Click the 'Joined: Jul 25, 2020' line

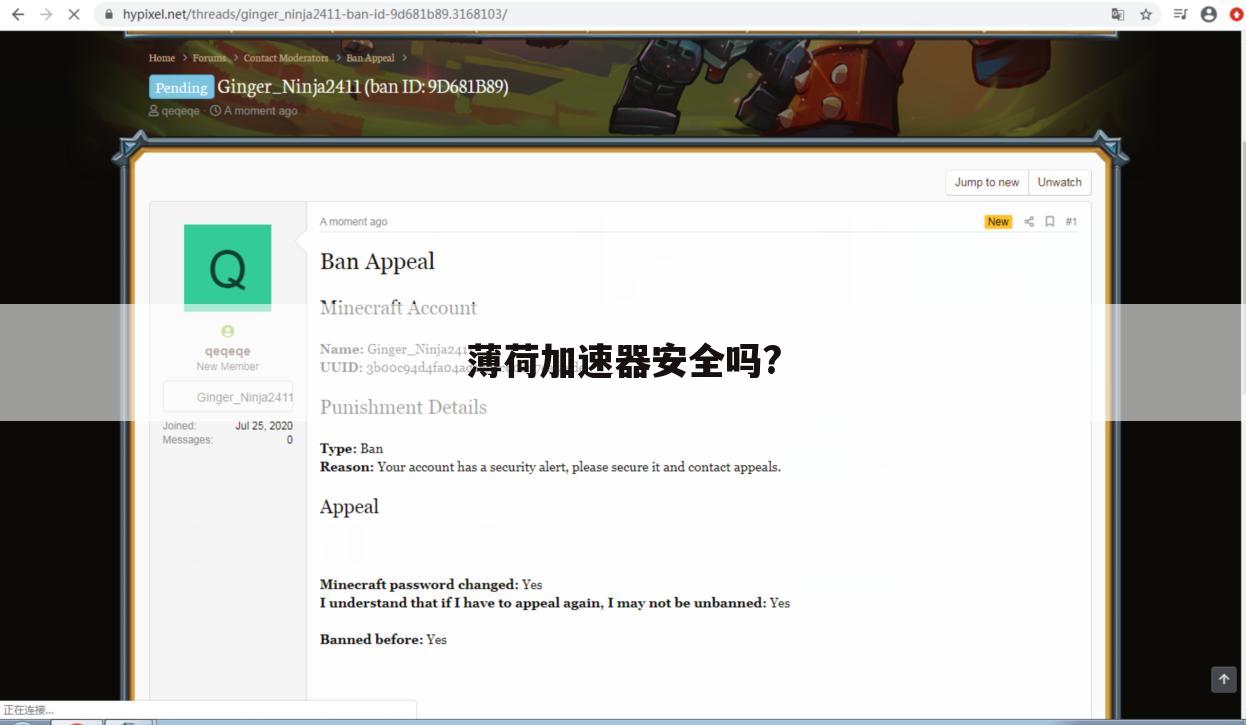pos(228,426)
